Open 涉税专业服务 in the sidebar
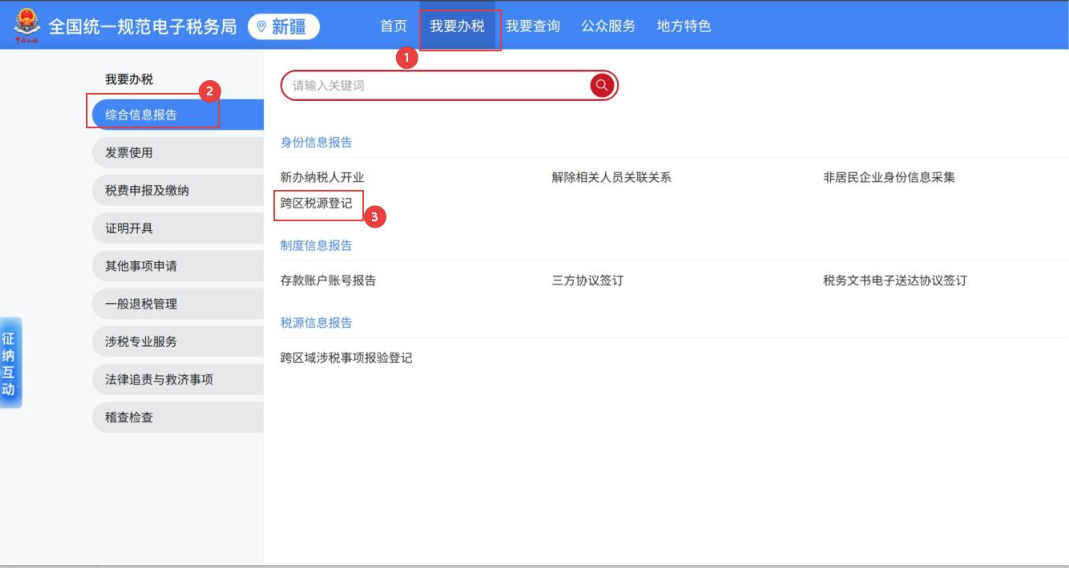This screenshot has height=568, width=1069. tap(177, 342)
